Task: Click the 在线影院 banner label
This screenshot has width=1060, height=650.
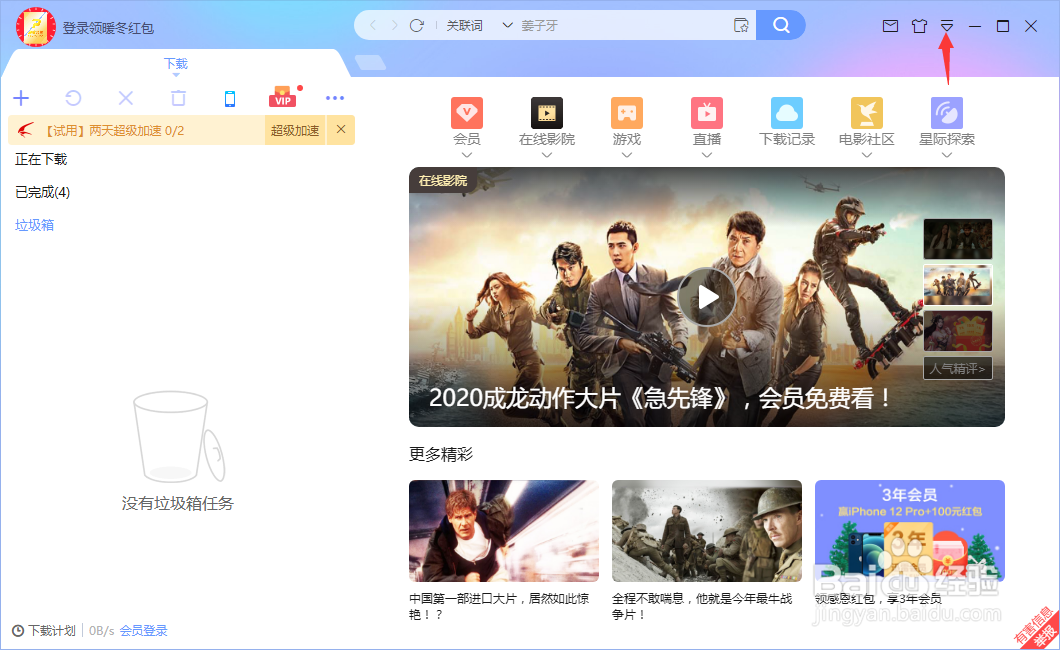Action: [443, 180]
